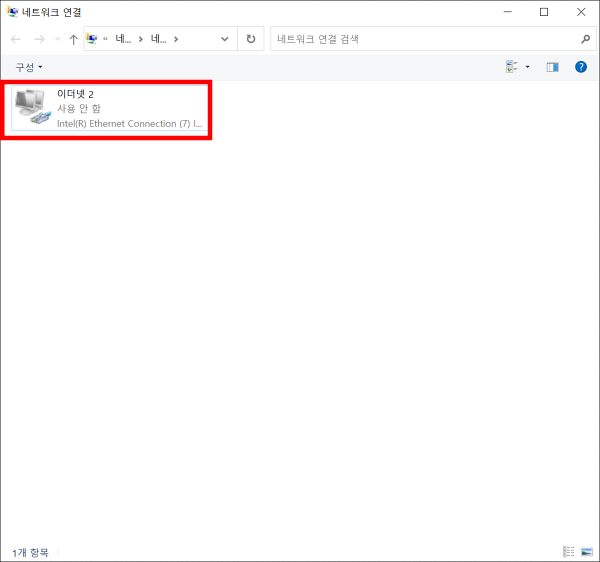Click the 사용 안 함 status text
Screen dimensions: 600x562
click(79, 109)
